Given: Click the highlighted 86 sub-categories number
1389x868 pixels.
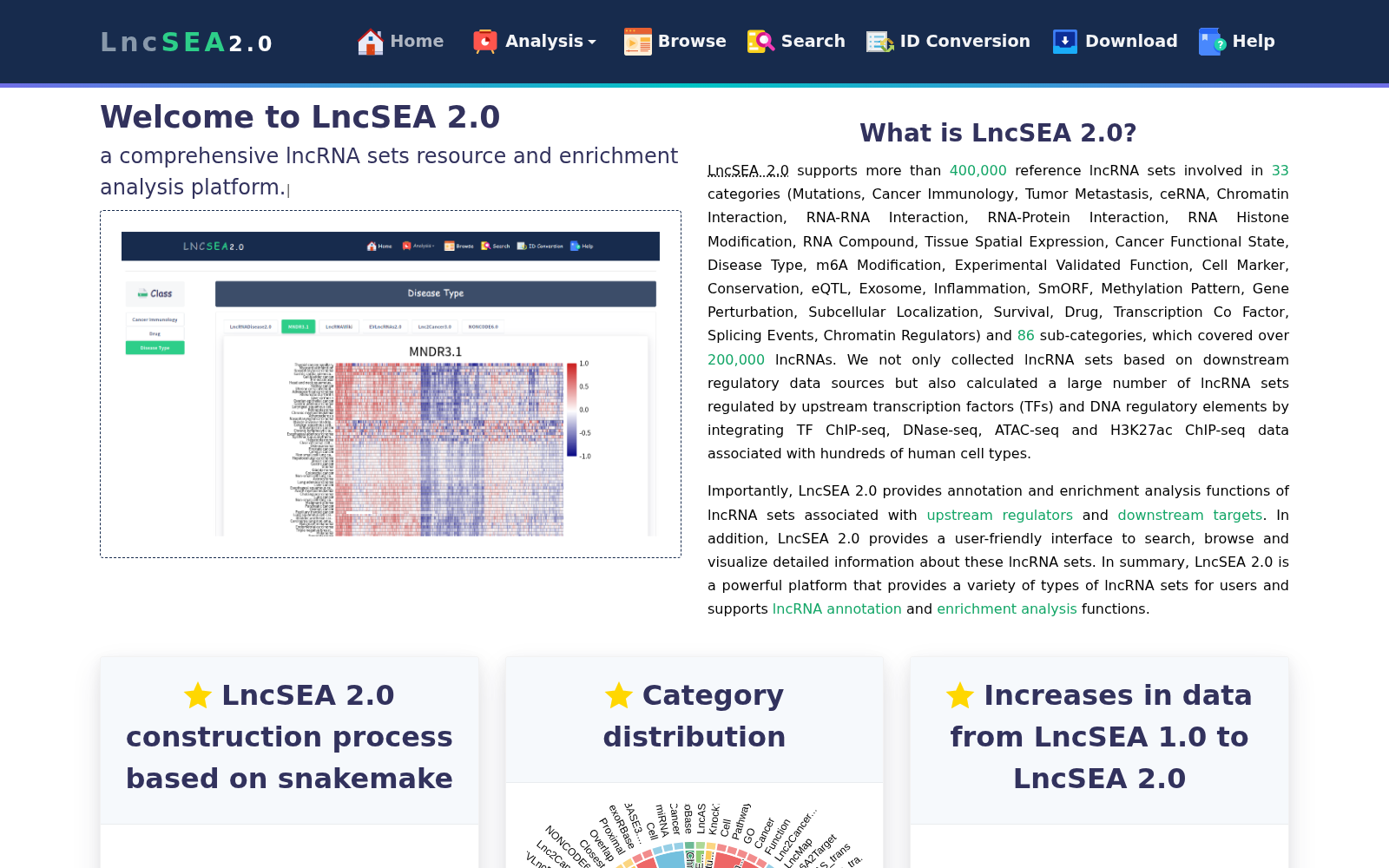Looking at the screenshot, I should [1026, 335].
